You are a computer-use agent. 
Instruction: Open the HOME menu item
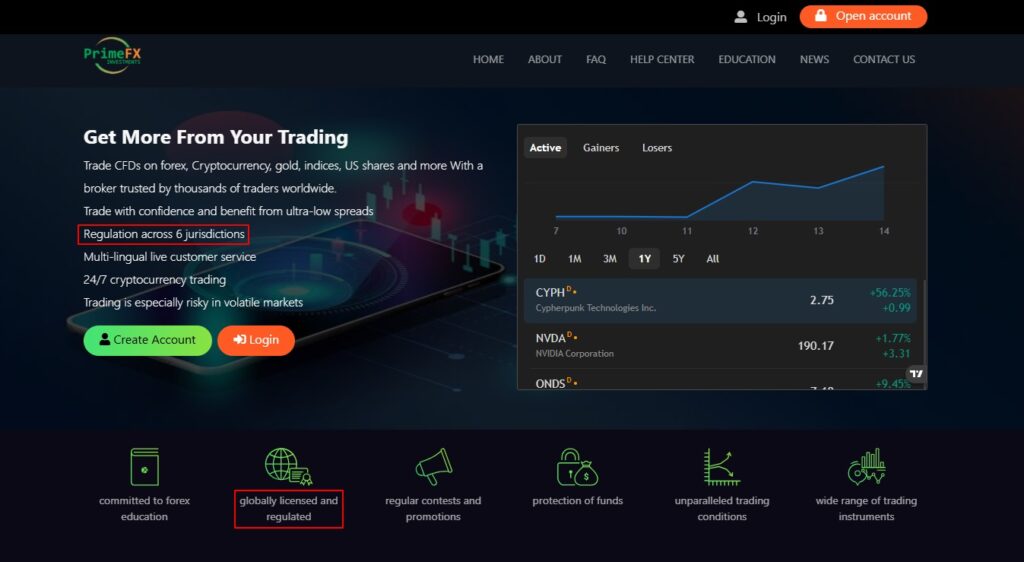pyautogui.click(x=488, y=59)
